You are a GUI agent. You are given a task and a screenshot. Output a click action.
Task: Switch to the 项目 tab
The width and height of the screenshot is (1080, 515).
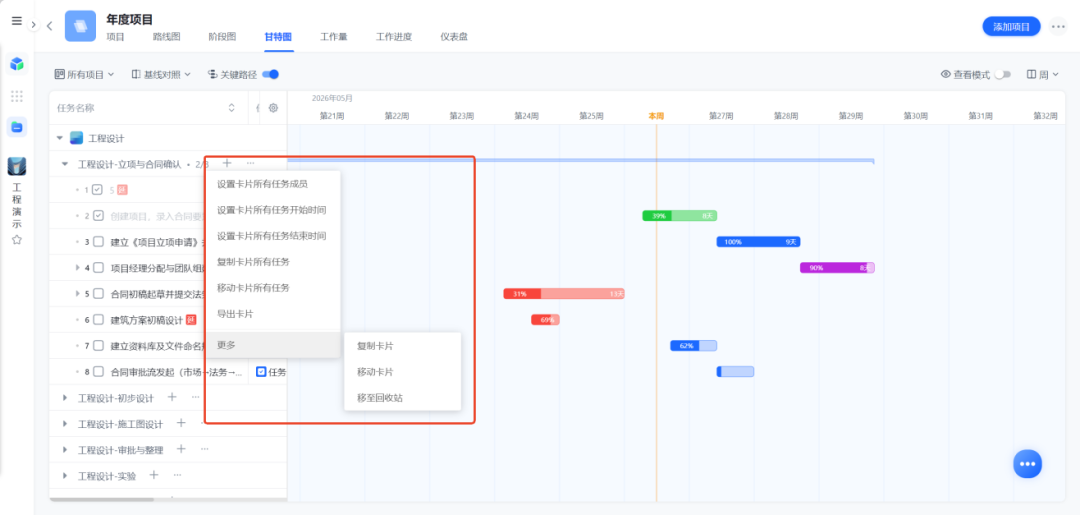coord(115,37)
